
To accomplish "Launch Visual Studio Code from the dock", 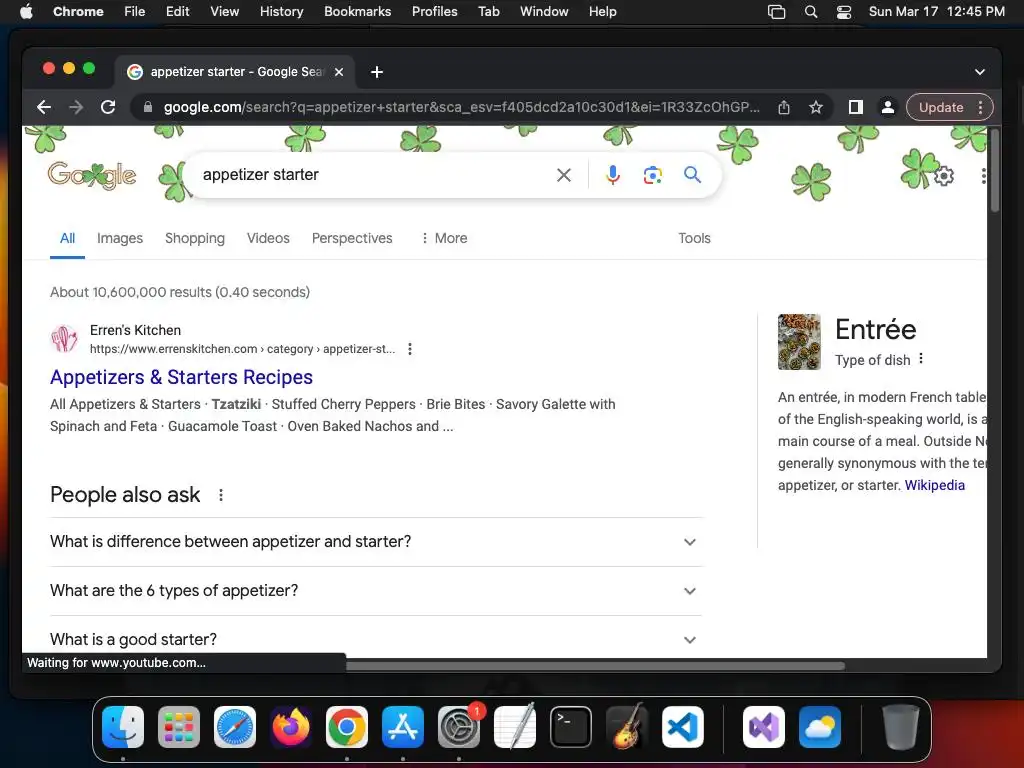I will click(683, 727).
